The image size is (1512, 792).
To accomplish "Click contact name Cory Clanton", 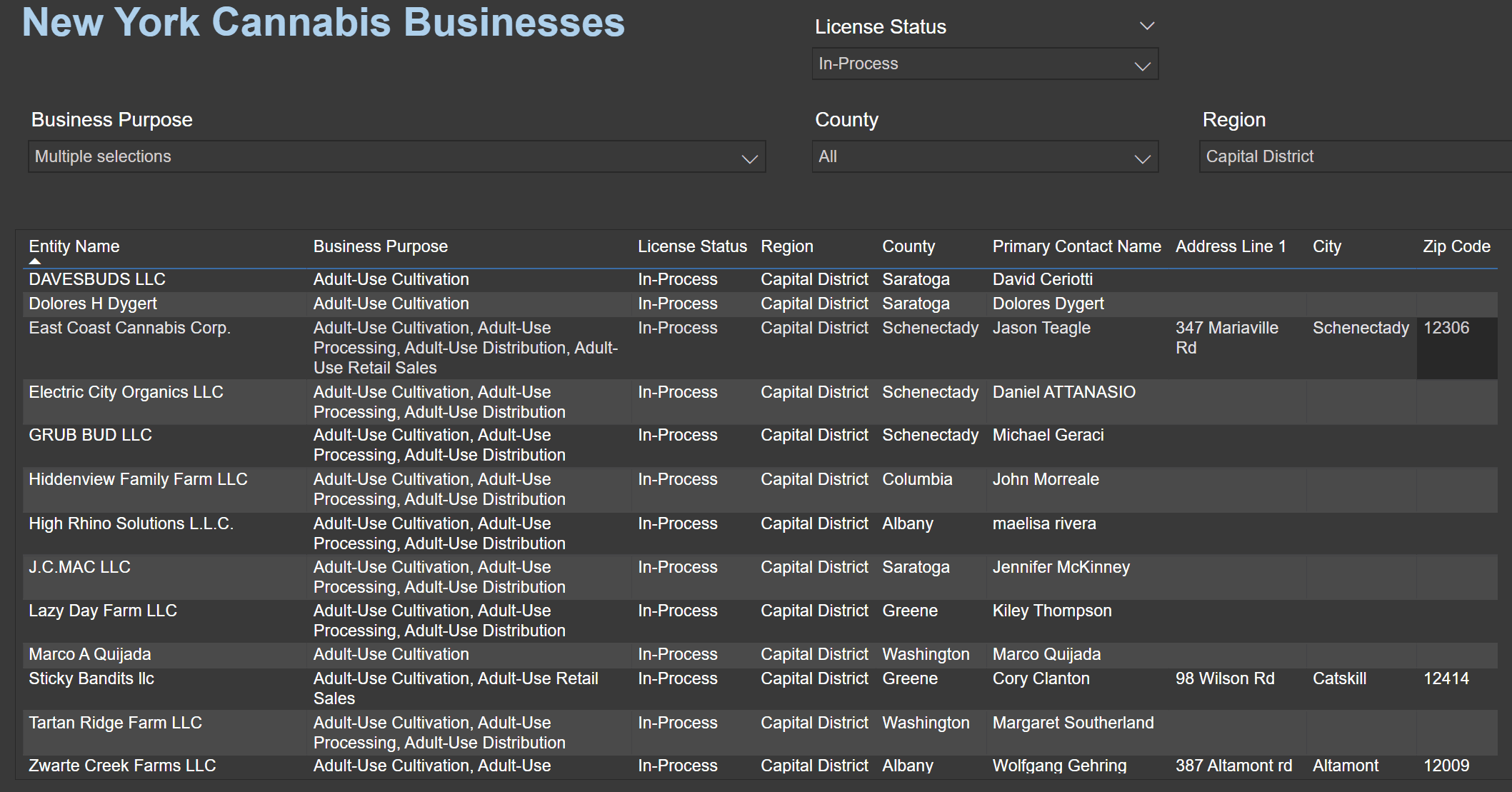I will (1041, 678).
